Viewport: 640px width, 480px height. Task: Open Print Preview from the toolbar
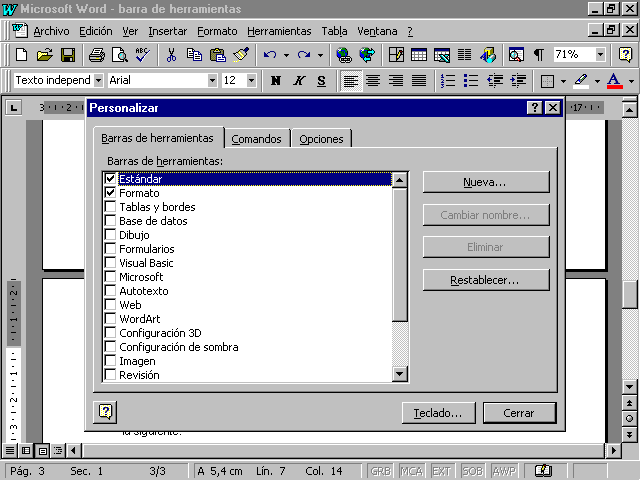120,54
